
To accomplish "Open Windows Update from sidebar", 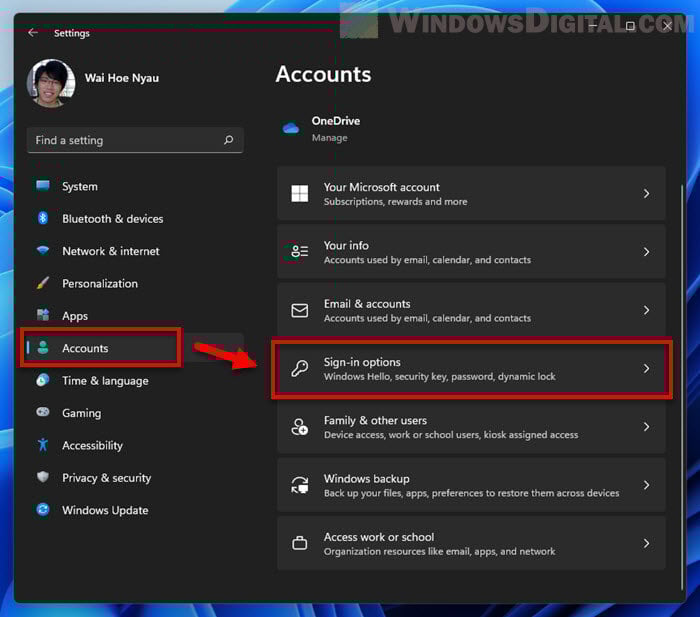I will pyautogui.click(x=134, y=510).
